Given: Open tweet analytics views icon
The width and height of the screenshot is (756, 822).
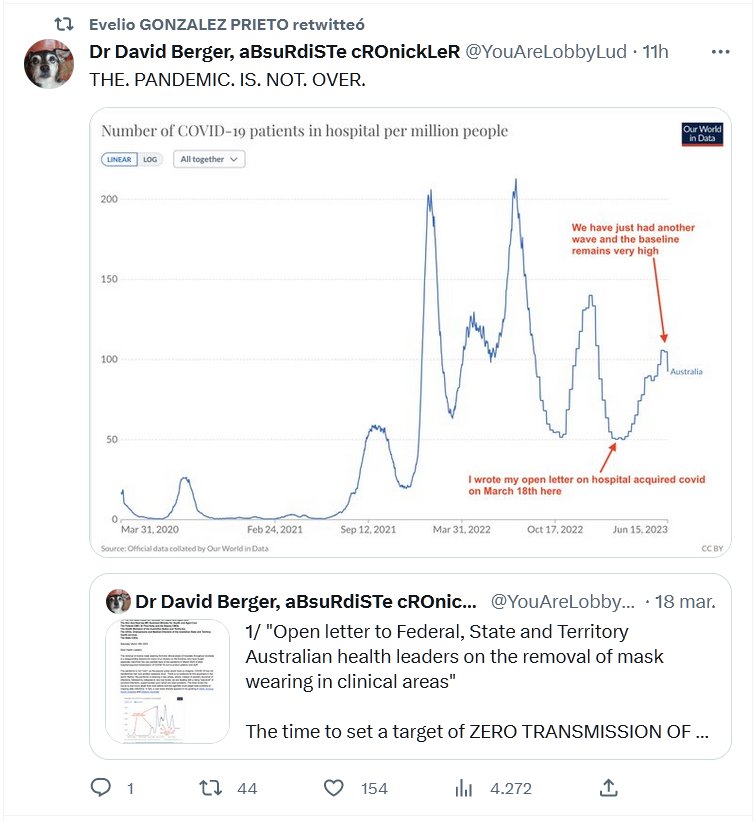Looking at the screenshot, I should point(464,788).
